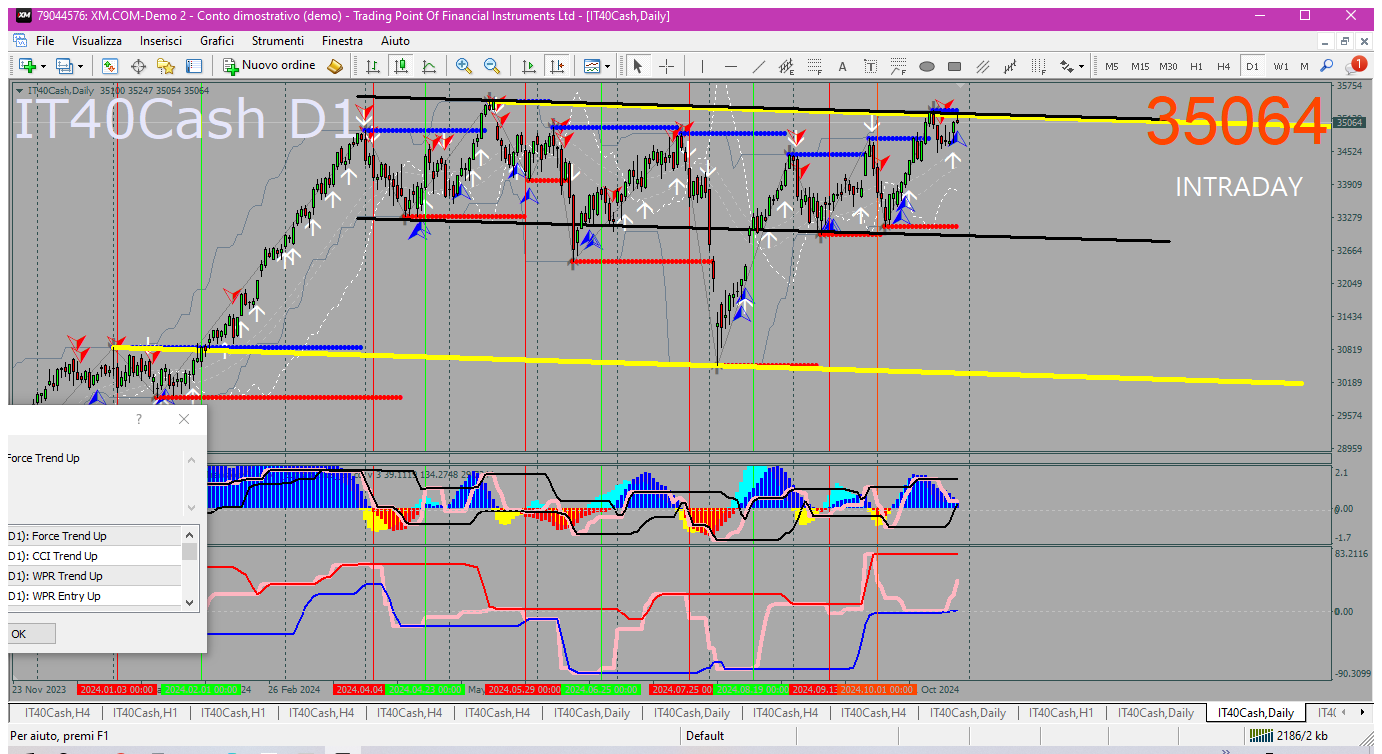Image resolution: width=1382 pixels, height=754 pixels.
Task: Open the Data Window crosshair-circle icon
Action: 138,66
